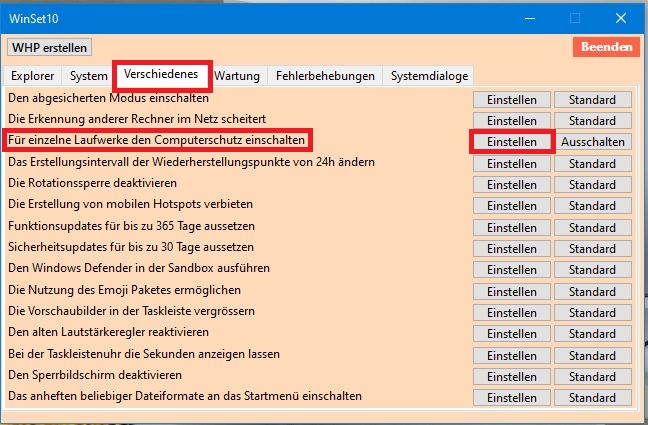The height and width of the screenshot is (425, 648).
Task: Click Standard for Sicherheitsupdates 30 Tage aussetzen
Action: point(593,249)
